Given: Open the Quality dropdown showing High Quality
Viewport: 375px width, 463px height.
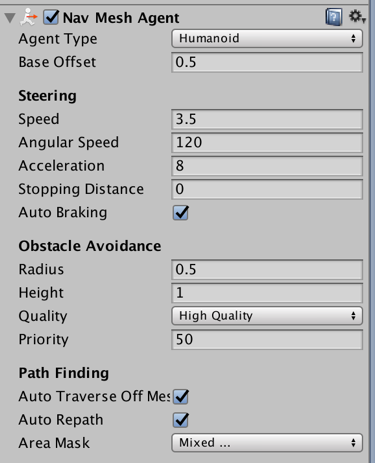Looking at the screenshot, I should [267, 316].
